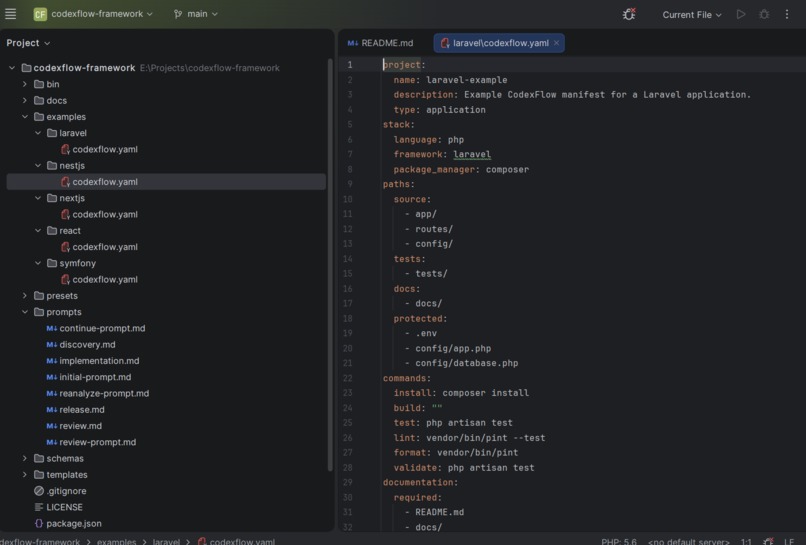Click the schemas folder icon
This screenshot has width=806, height=545.
pyautogui.click(x=39, y=458)
